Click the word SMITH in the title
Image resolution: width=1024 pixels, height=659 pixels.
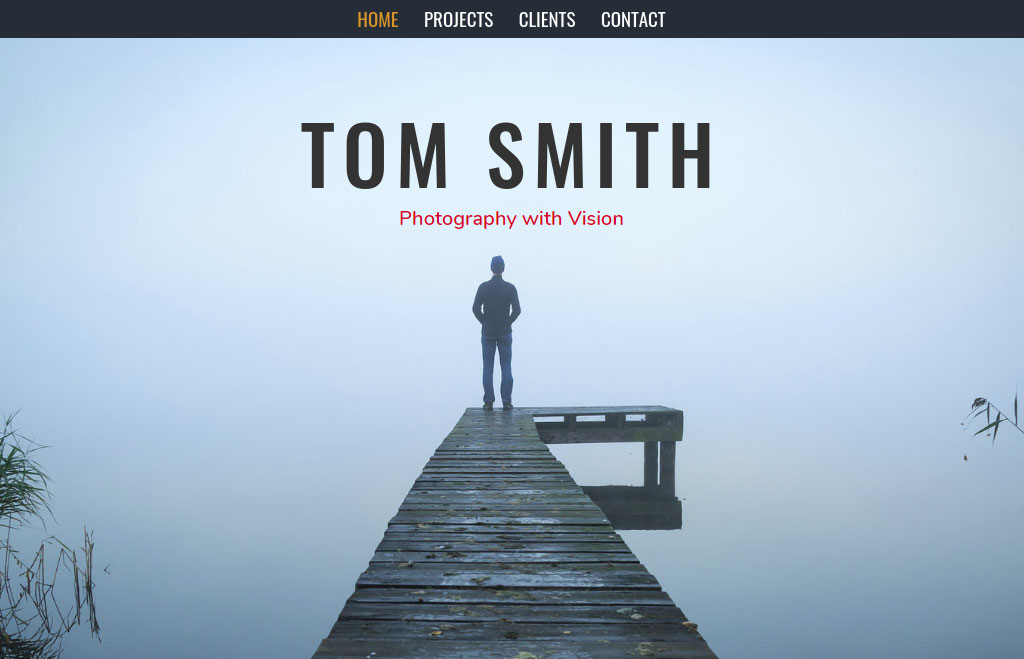(x=600, y=156)
